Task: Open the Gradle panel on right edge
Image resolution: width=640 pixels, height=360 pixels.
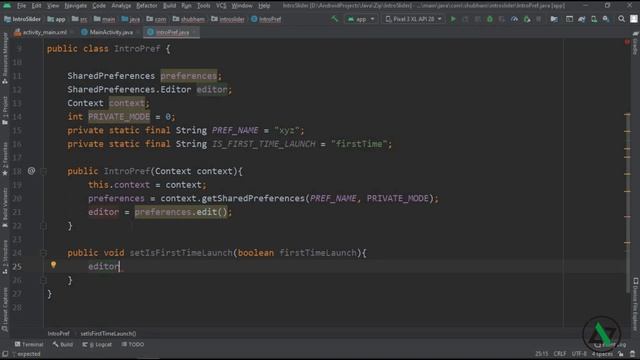Action: (635, 44)
